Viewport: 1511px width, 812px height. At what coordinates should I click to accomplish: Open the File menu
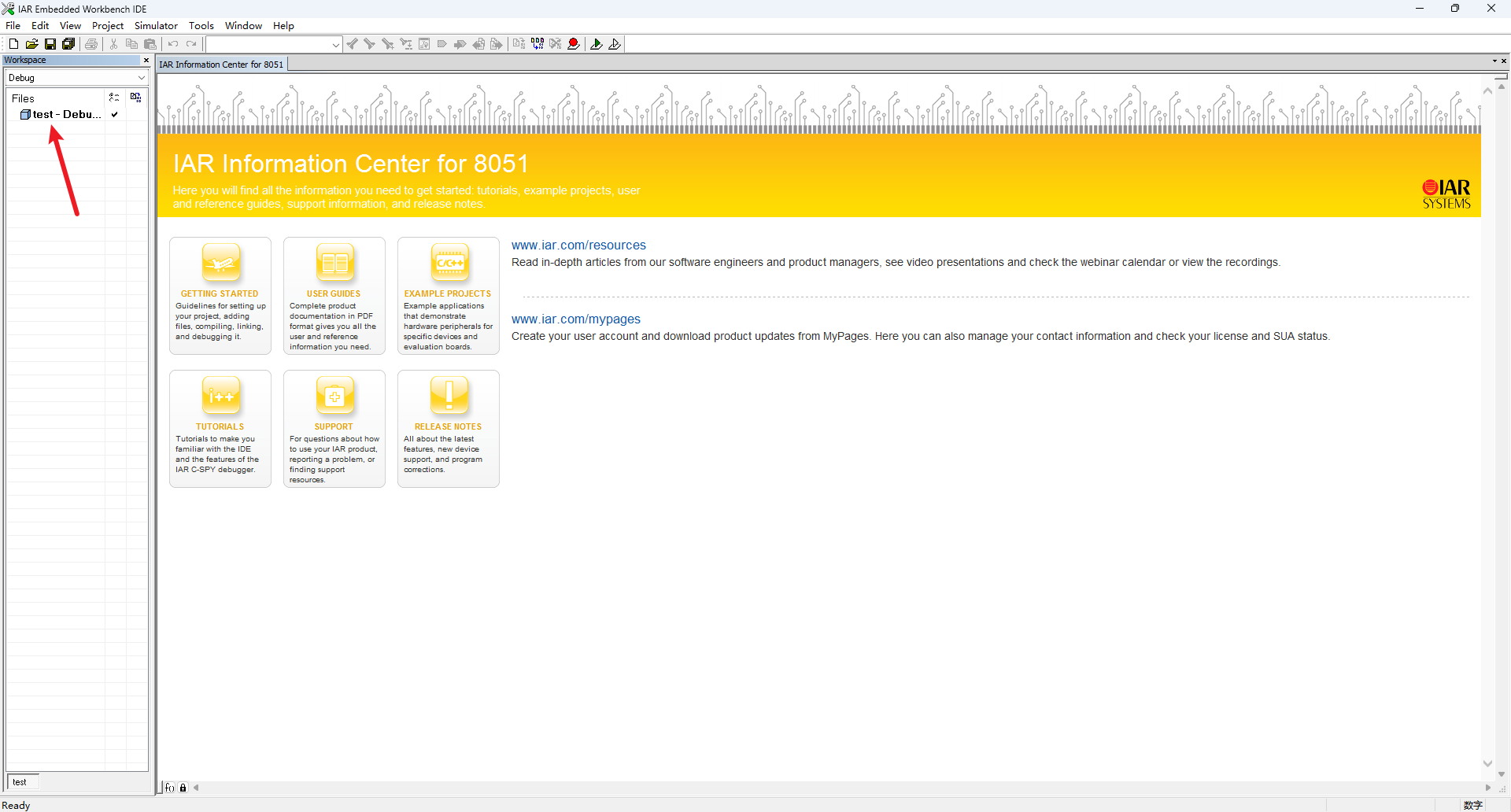pyautogui.click(x=13, y=25)
